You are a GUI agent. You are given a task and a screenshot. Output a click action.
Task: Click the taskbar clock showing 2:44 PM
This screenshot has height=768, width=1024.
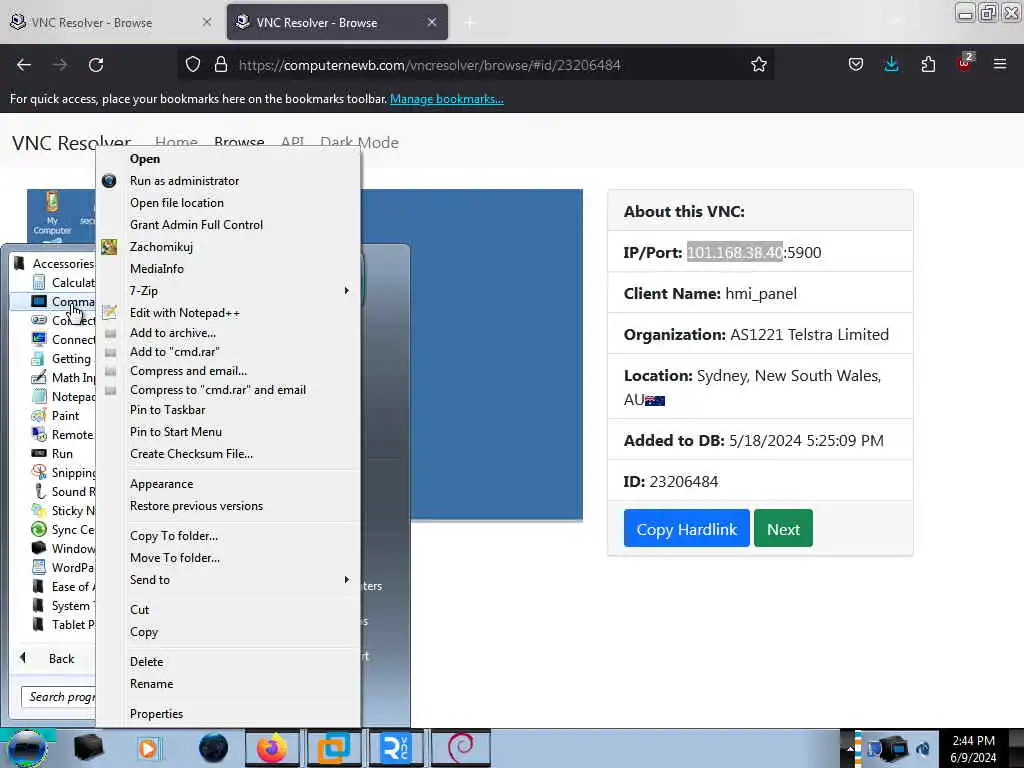(973, 749)
